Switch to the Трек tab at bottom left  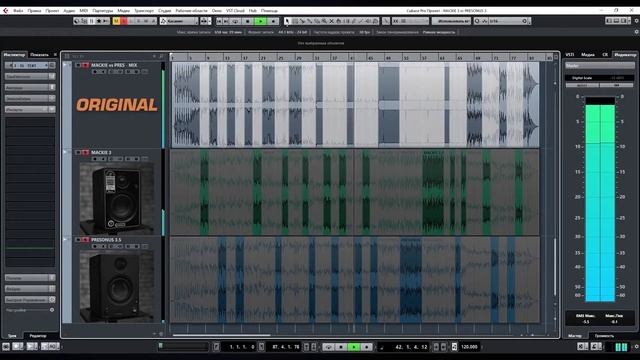[12, 336]
